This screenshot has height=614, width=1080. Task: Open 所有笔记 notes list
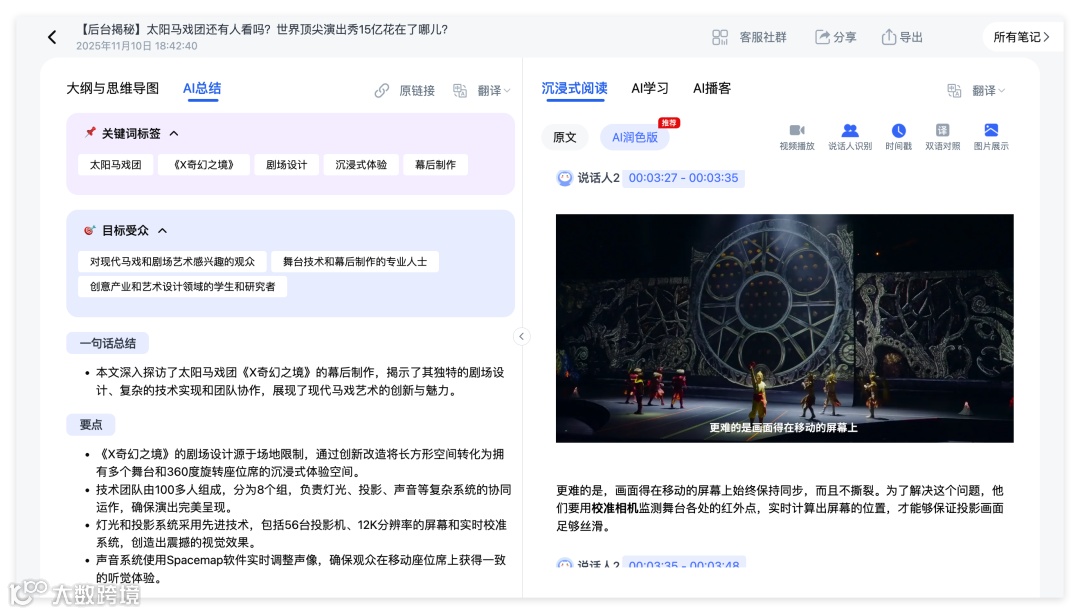pyautogui.click(x=1021, y=37)
